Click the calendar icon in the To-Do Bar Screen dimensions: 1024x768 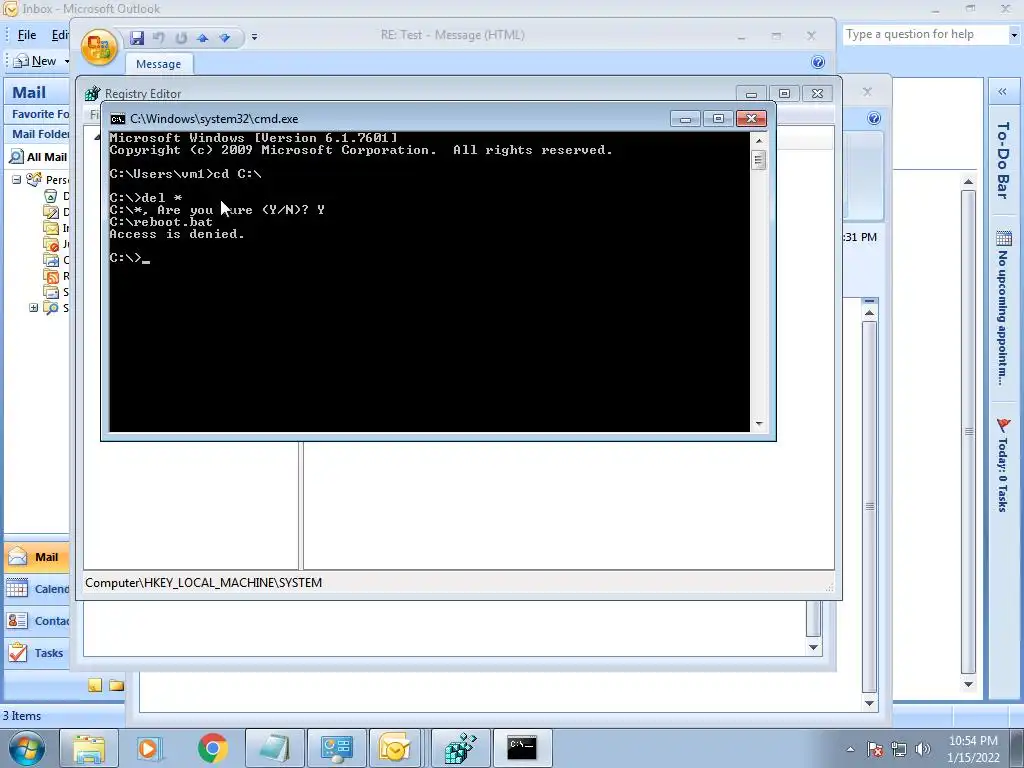(x=1004, y=238)
